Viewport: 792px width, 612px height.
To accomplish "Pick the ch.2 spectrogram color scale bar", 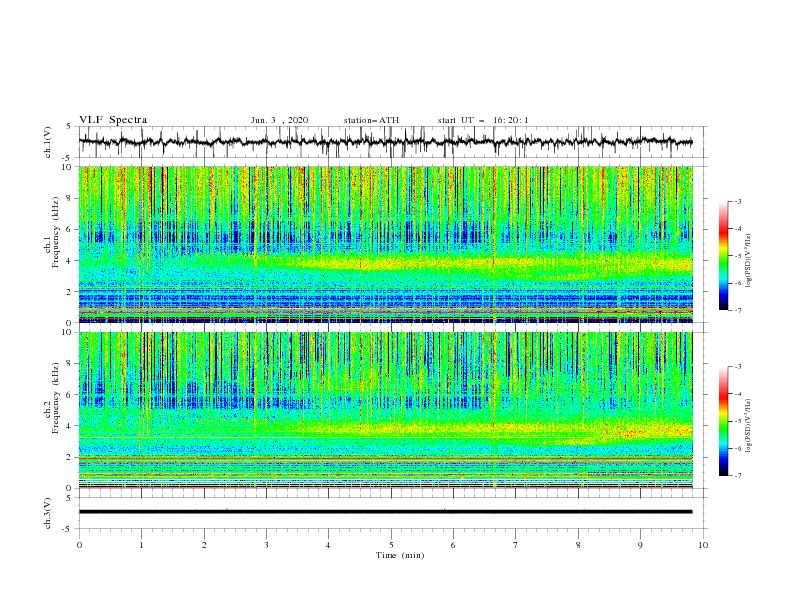I will pos(723,421).
